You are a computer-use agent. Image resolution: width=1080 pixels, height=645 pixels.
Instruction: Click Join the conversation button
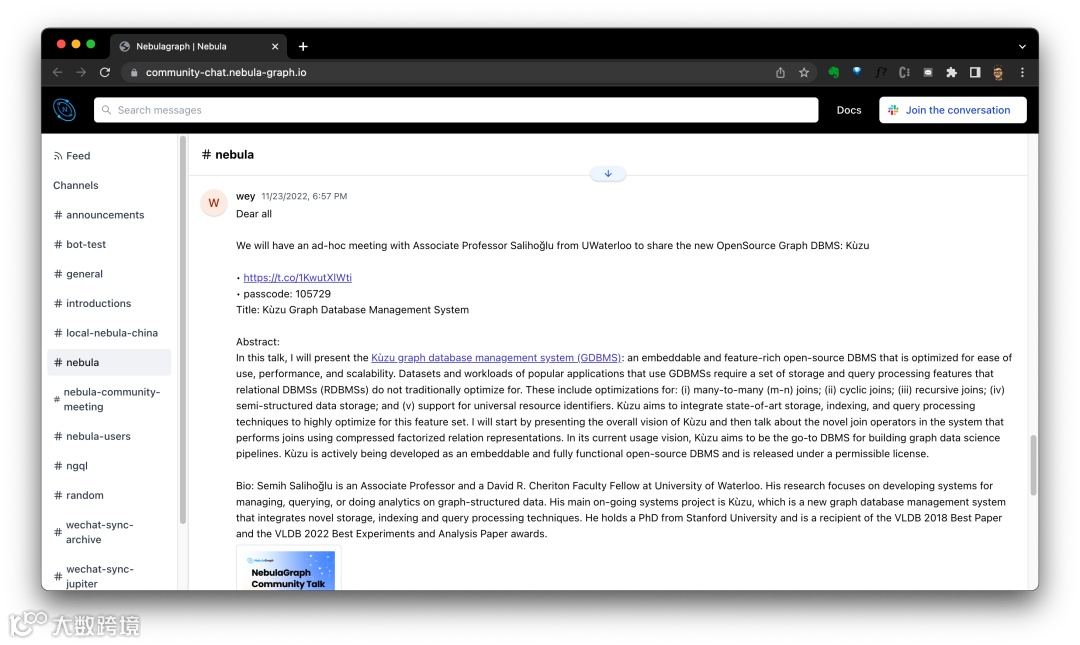[x=953, y=110]
